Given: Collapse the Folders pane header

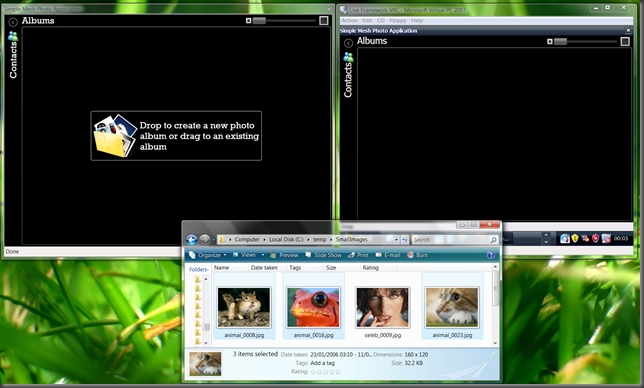Looking at the screenshot, I should click(x=198, y=269).
